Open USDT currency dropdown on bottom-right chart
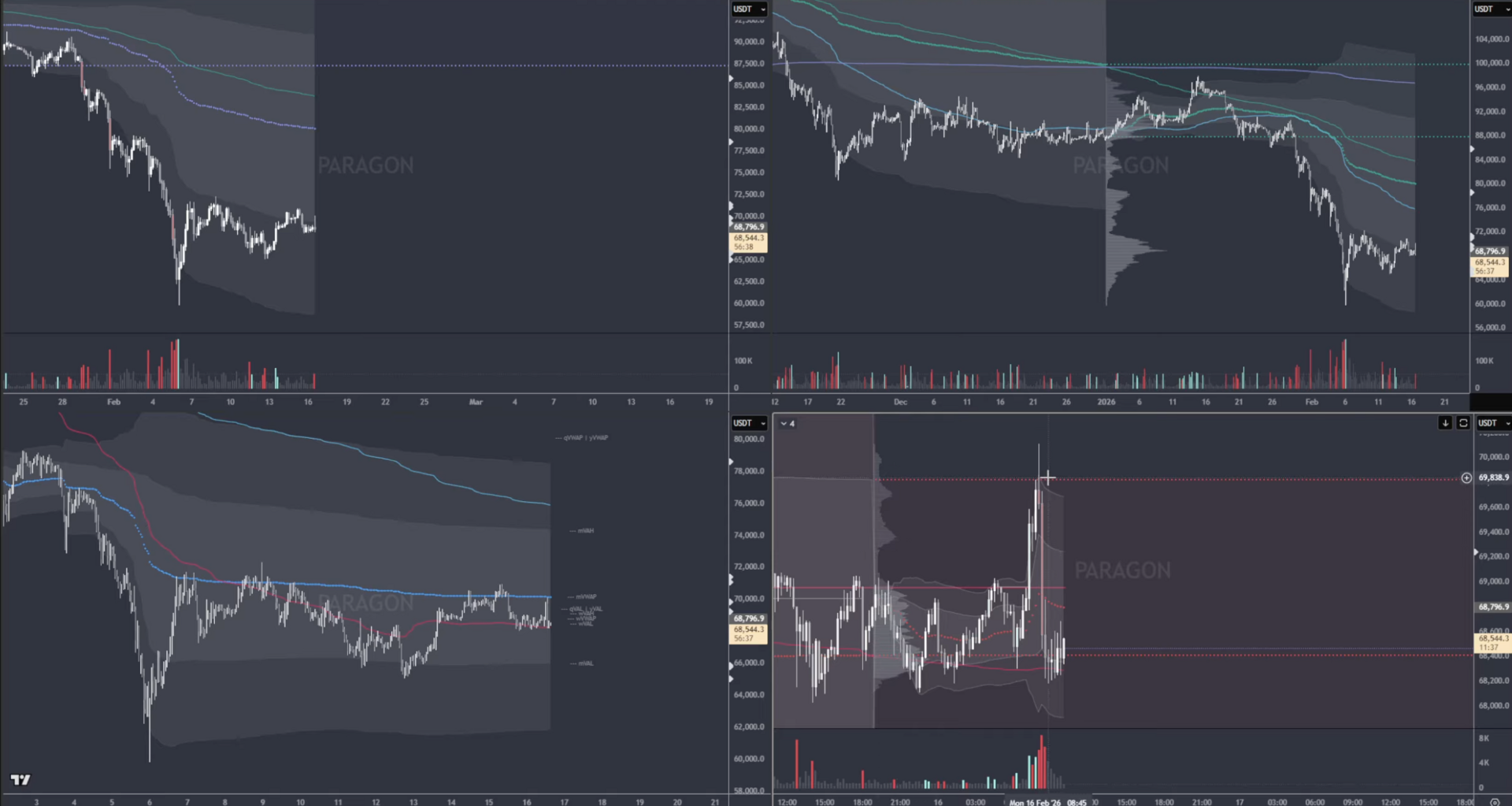 1493,423
